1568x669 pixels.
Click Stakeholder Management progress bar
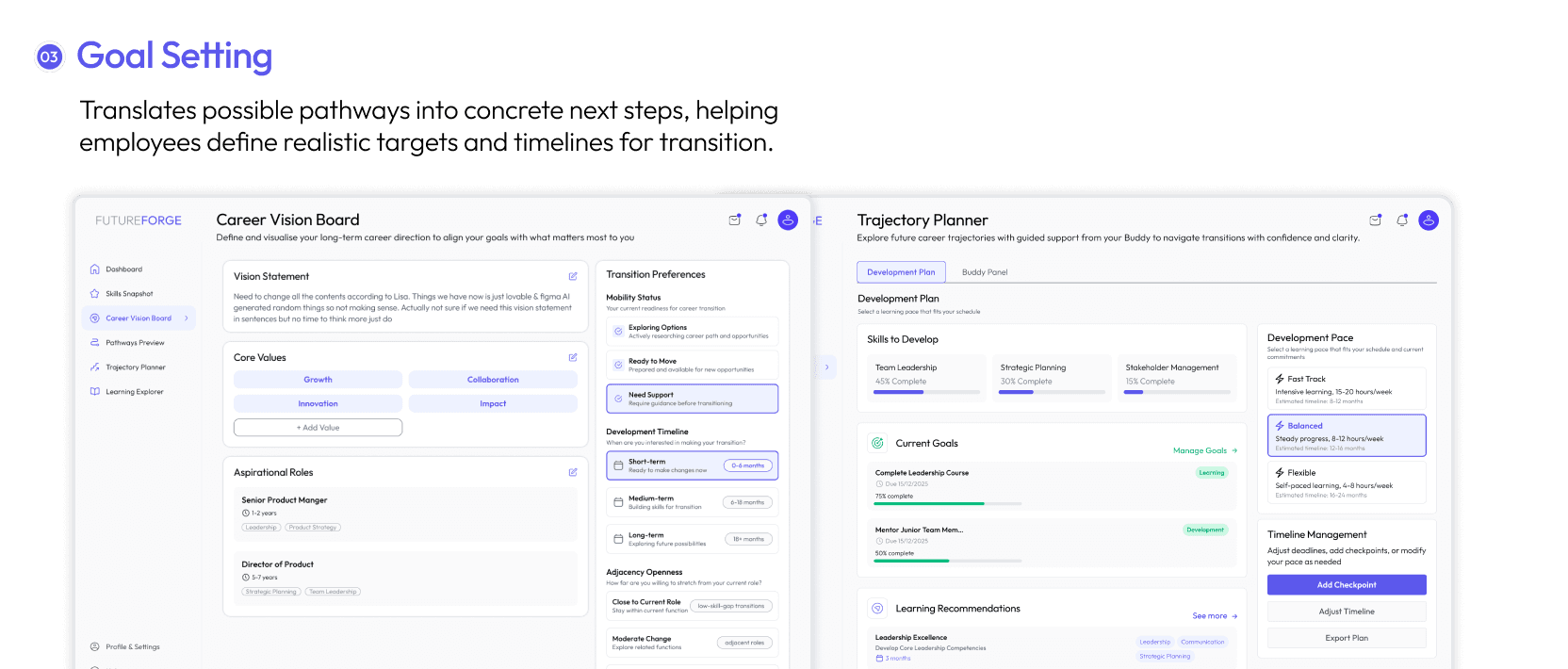click(1178, 392)
